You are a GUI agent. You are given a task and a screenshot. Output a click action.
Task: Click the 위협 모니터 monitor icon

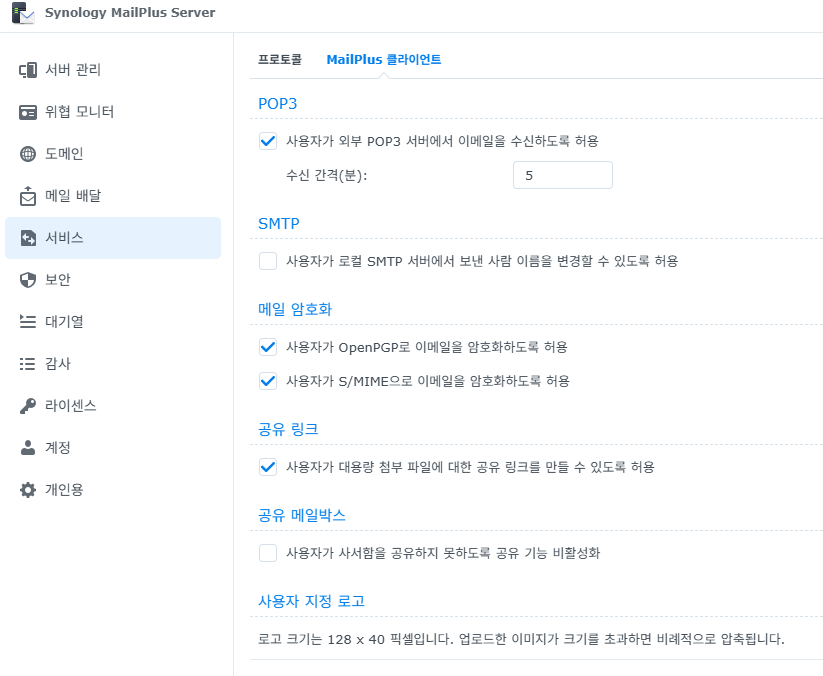pos(28,112)
